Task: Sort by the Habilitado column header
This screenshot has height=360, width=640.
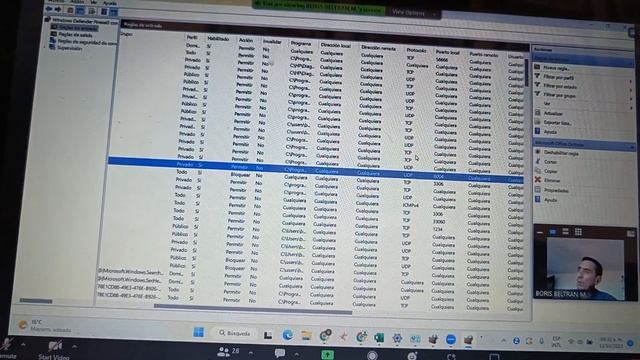Action: (218, 39)
